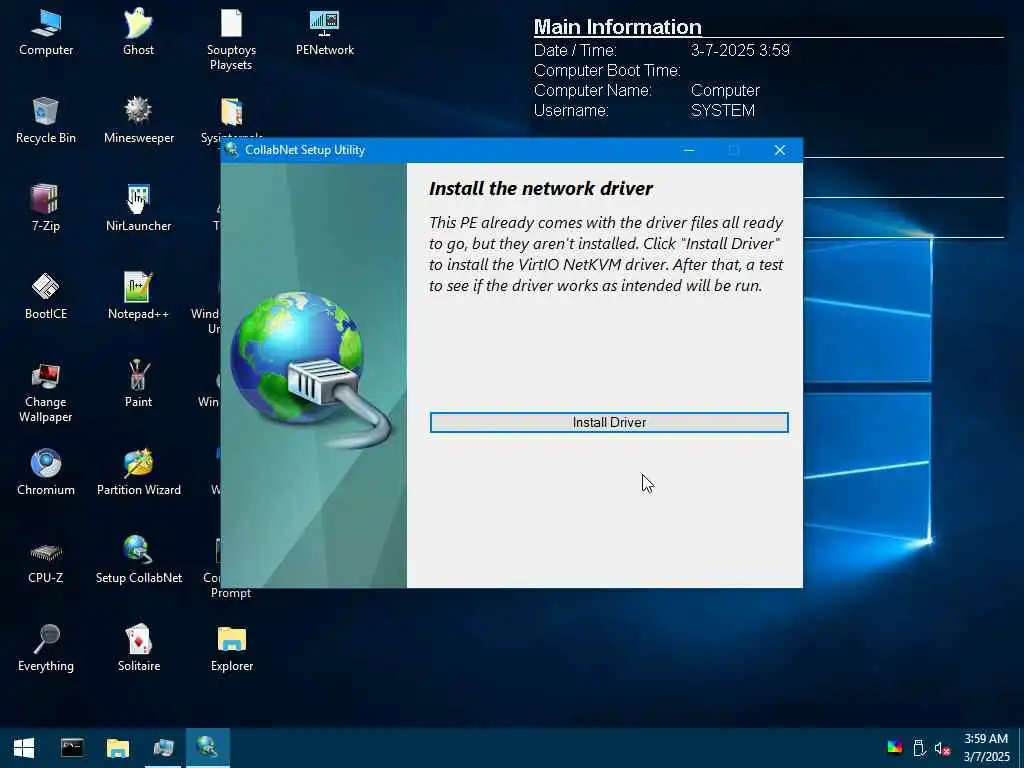Open Command Prompt from the taskbar
The height and width of the screenshot is (768, 1024).
[x=72, y=748]
